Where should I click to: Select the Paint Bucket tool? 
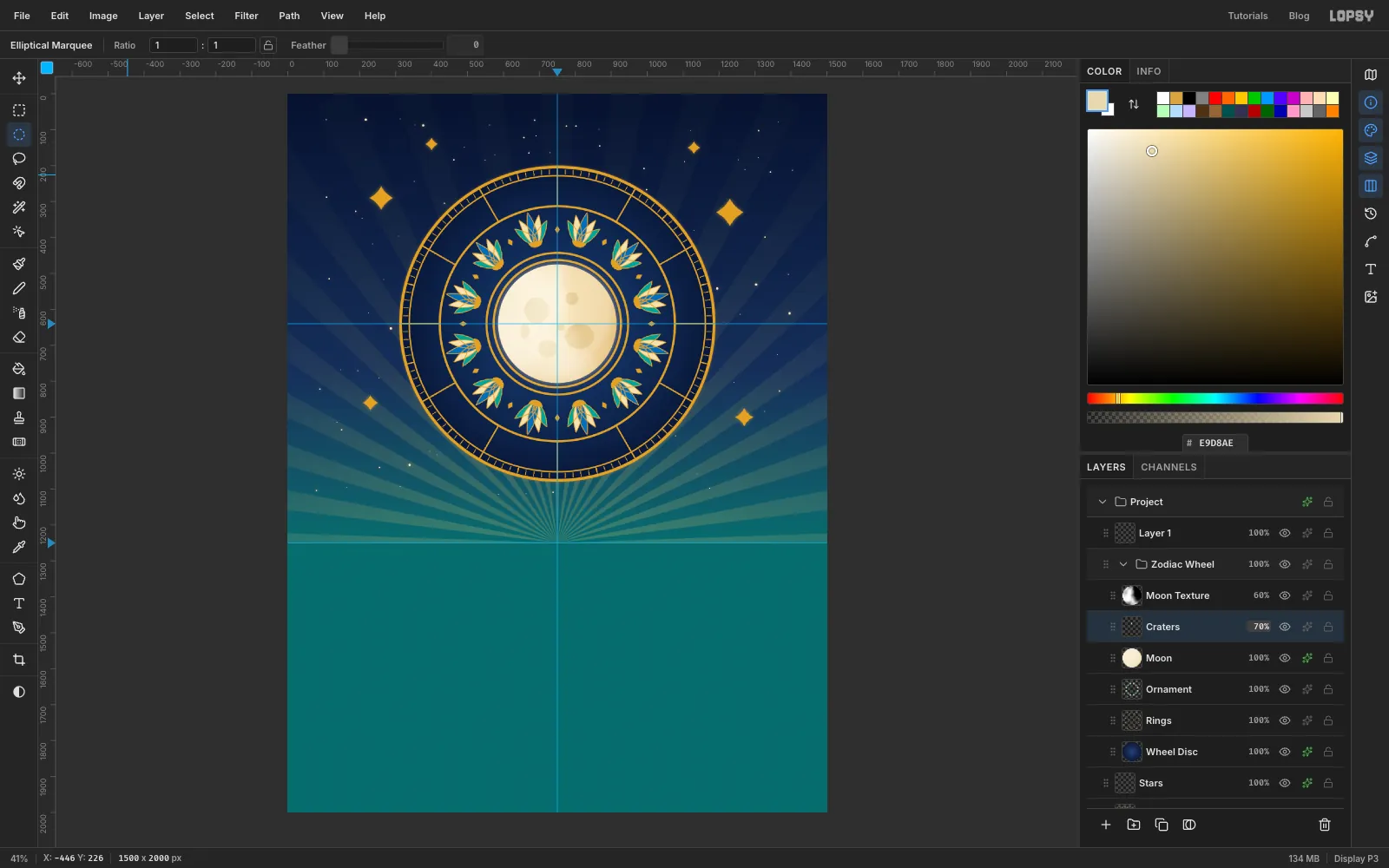pyautogui.click(x=19, y=369)
